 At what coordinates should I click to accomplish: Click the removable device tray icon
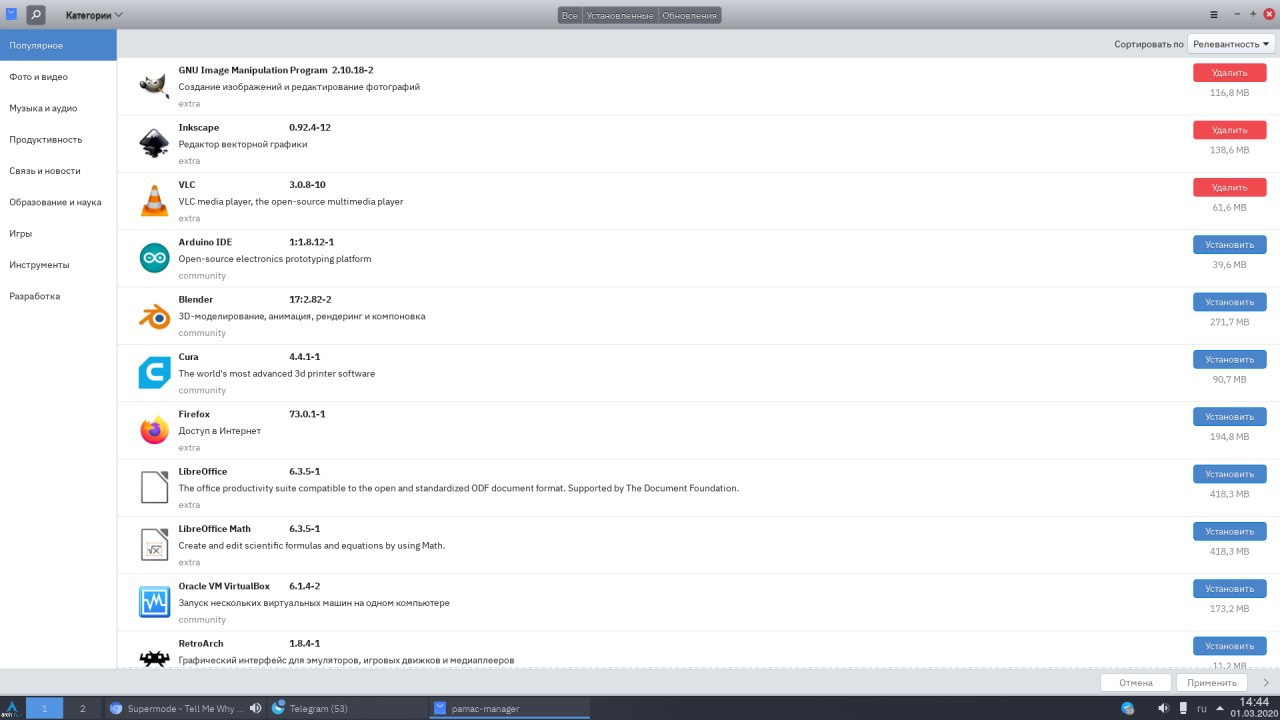[1184, 708]
